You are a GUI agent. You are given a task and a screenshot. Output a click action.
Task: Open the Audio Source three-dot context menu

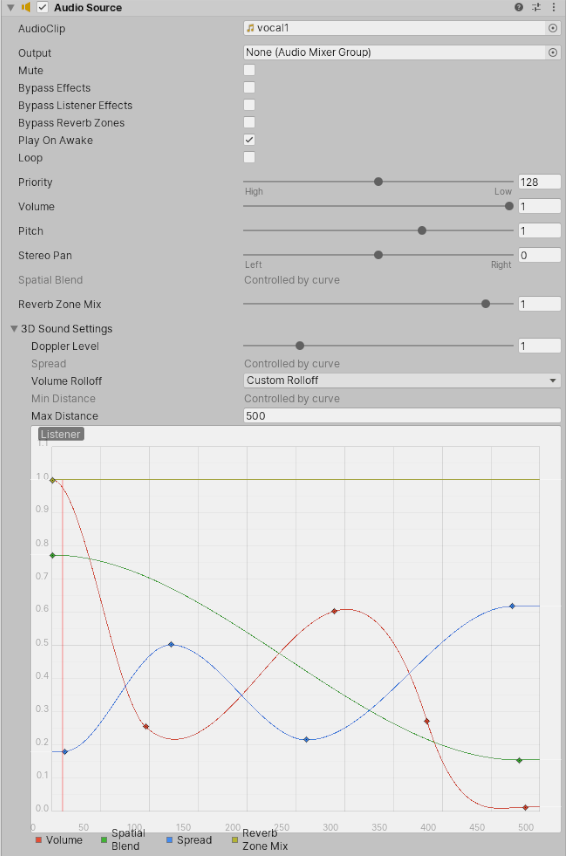click(554, 7)
